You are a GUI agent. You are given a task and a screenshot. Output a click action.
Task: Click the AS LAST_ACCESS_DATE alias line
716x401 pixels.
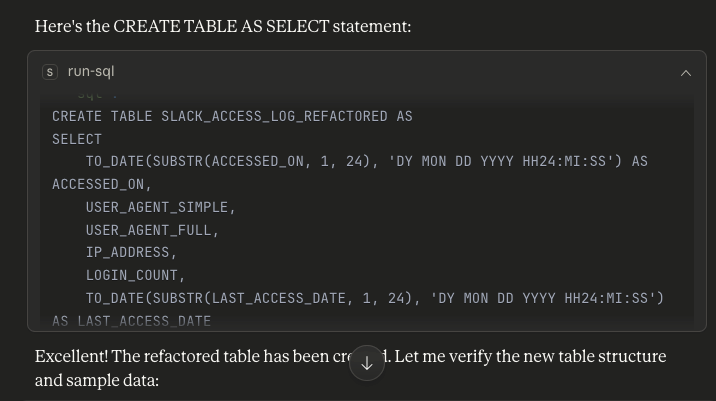pyautogui.click(x=131, y=321)
